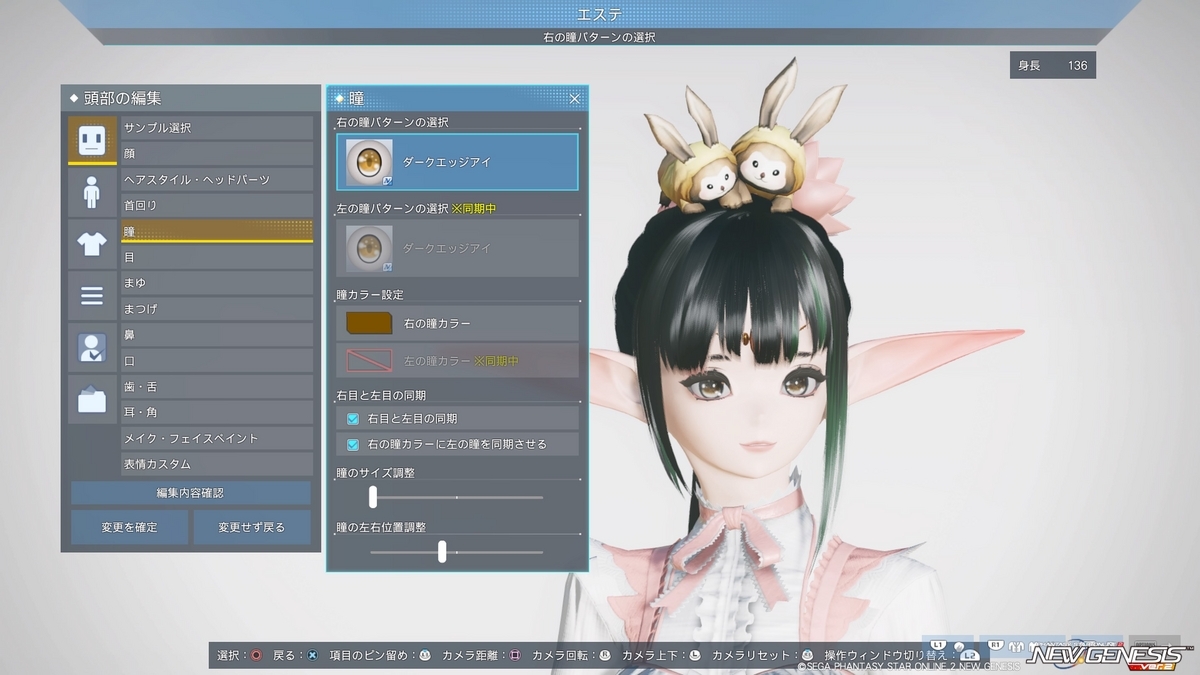Select the character profile category icon
The image size is (1200, 675).
pyautogui.click(x=92, y=348)
